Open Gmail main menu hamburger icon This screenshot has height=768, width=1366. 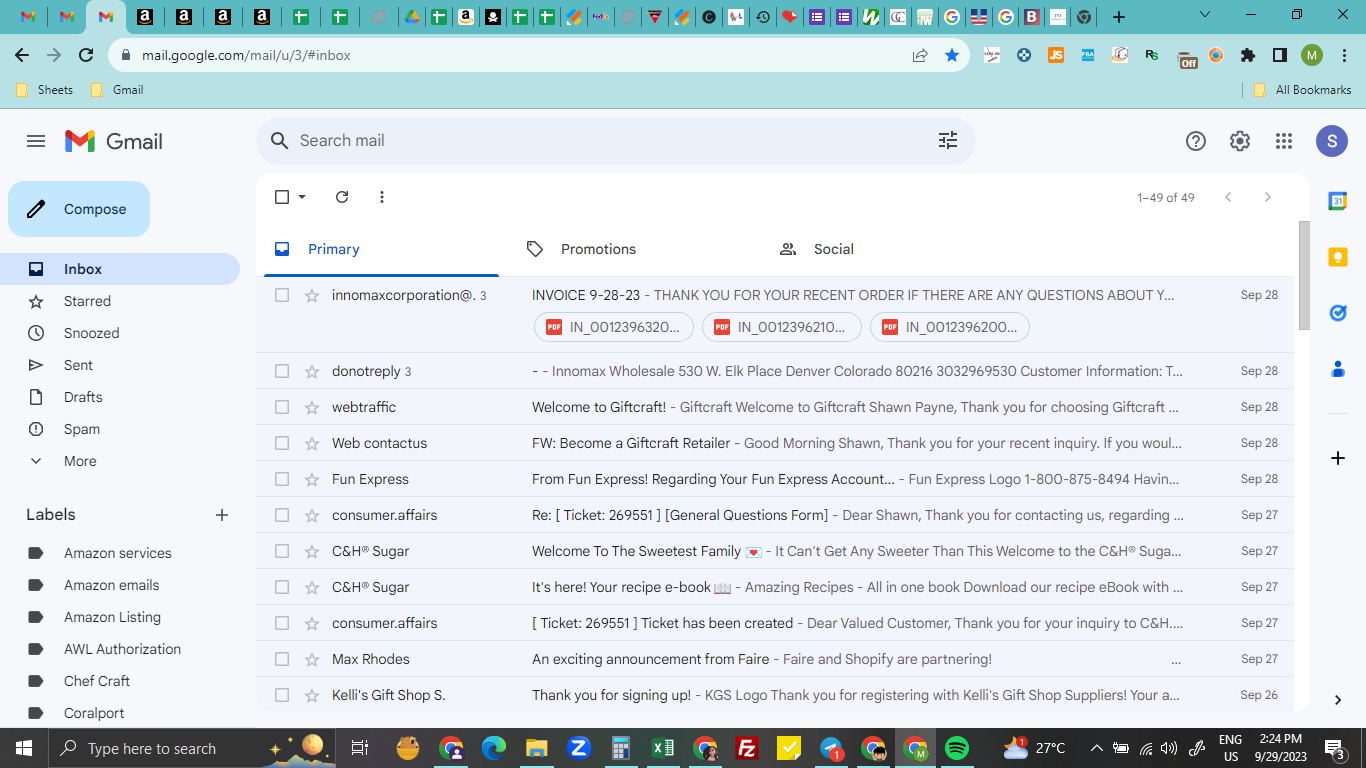pyautogui.click(x=36, y=141)
